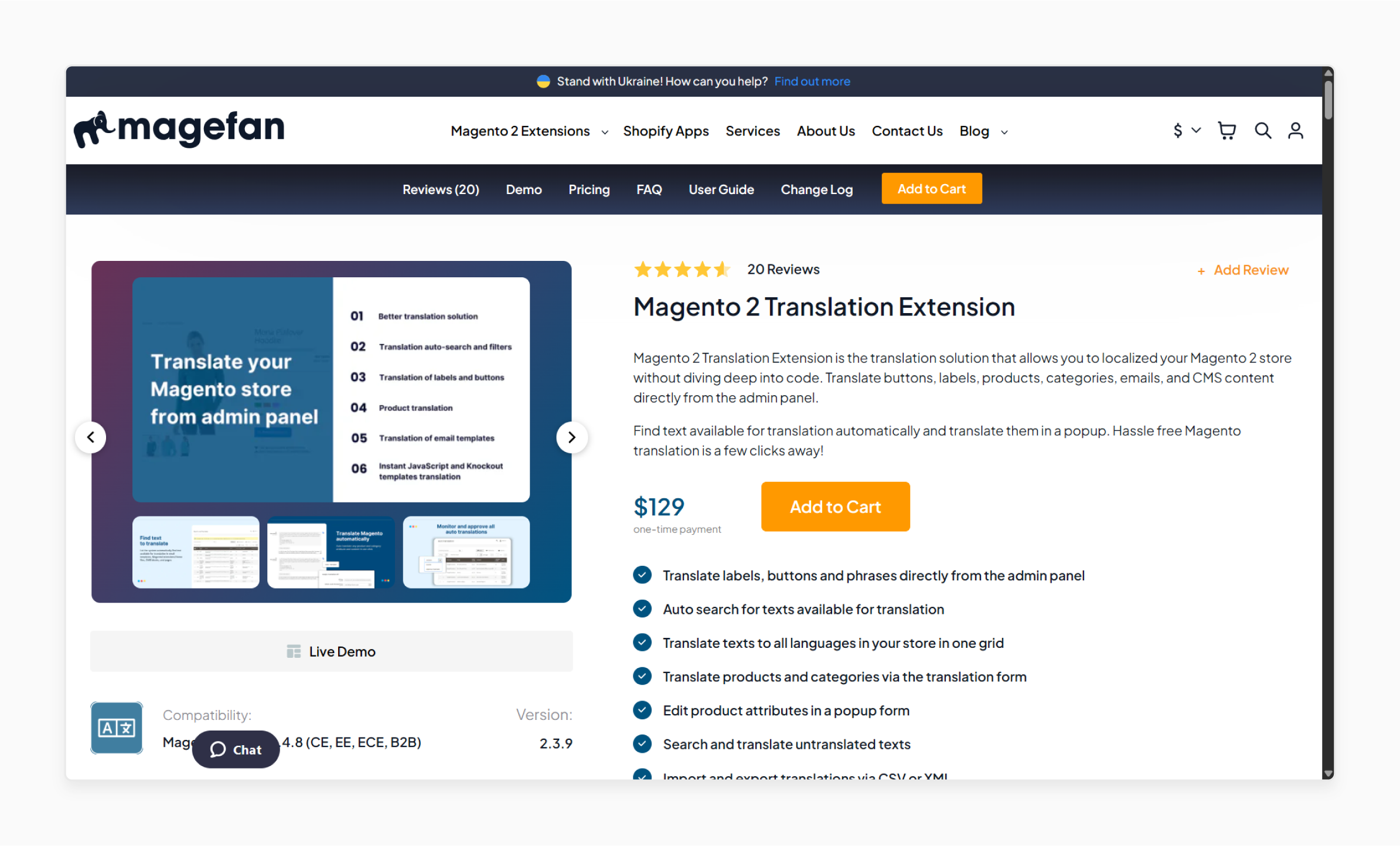Click the search magnifier icon
Image resolution: width=1400 pixels, height=846 pixels.
click(1263, 130)
